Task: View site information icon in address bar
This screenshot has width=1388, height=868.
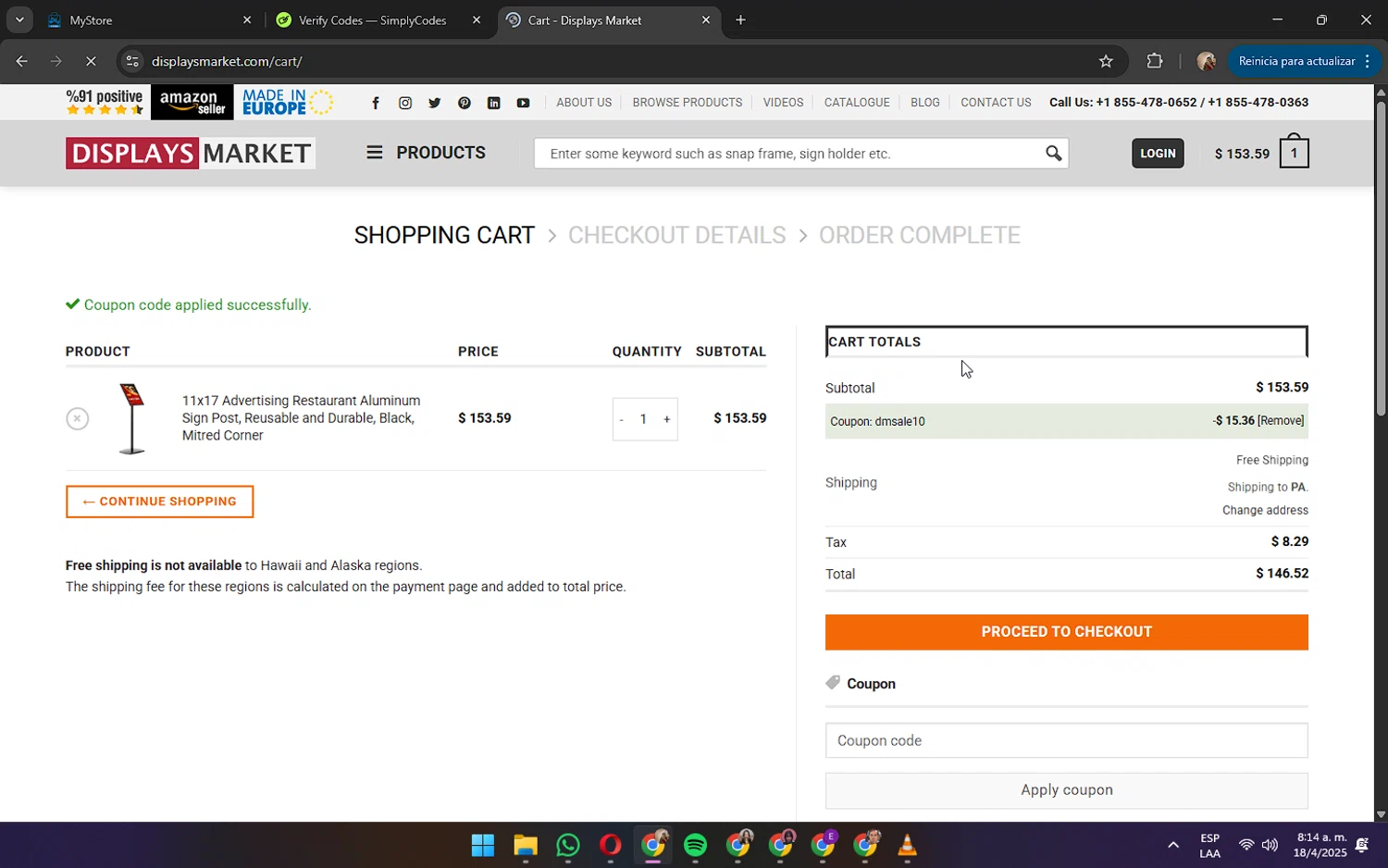Action: pos(132,61)
